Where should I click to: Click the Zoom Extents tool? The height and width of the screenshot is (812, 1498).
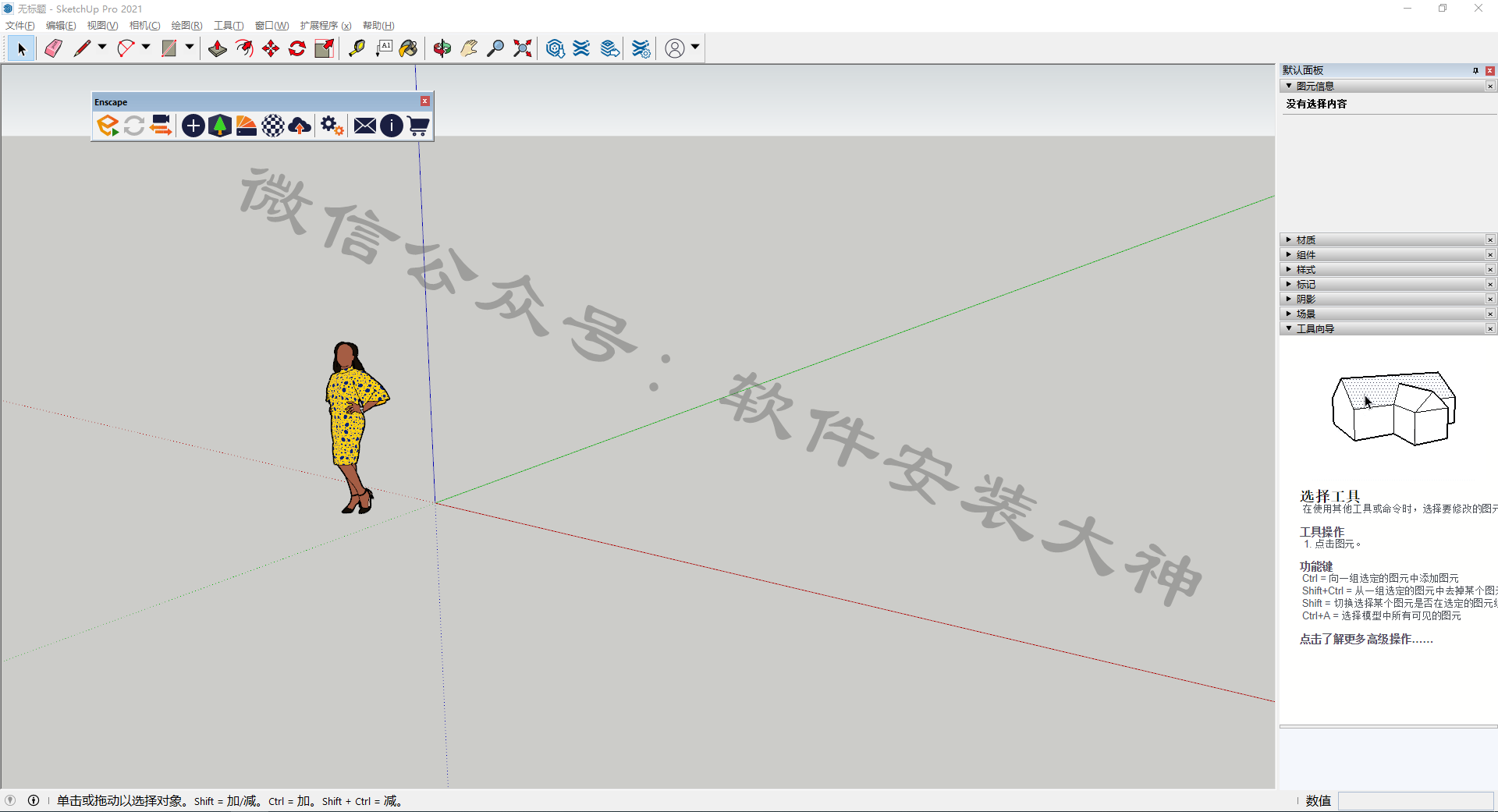point(522,48)
